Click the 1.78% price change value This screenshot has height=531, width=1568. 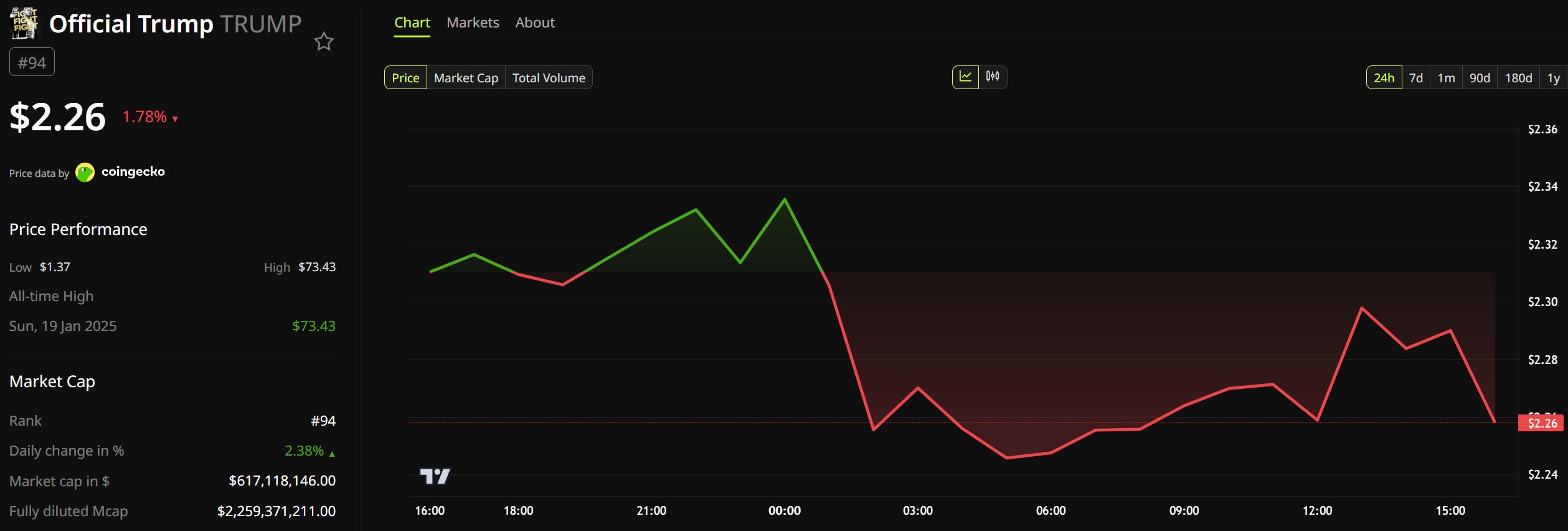144,117
